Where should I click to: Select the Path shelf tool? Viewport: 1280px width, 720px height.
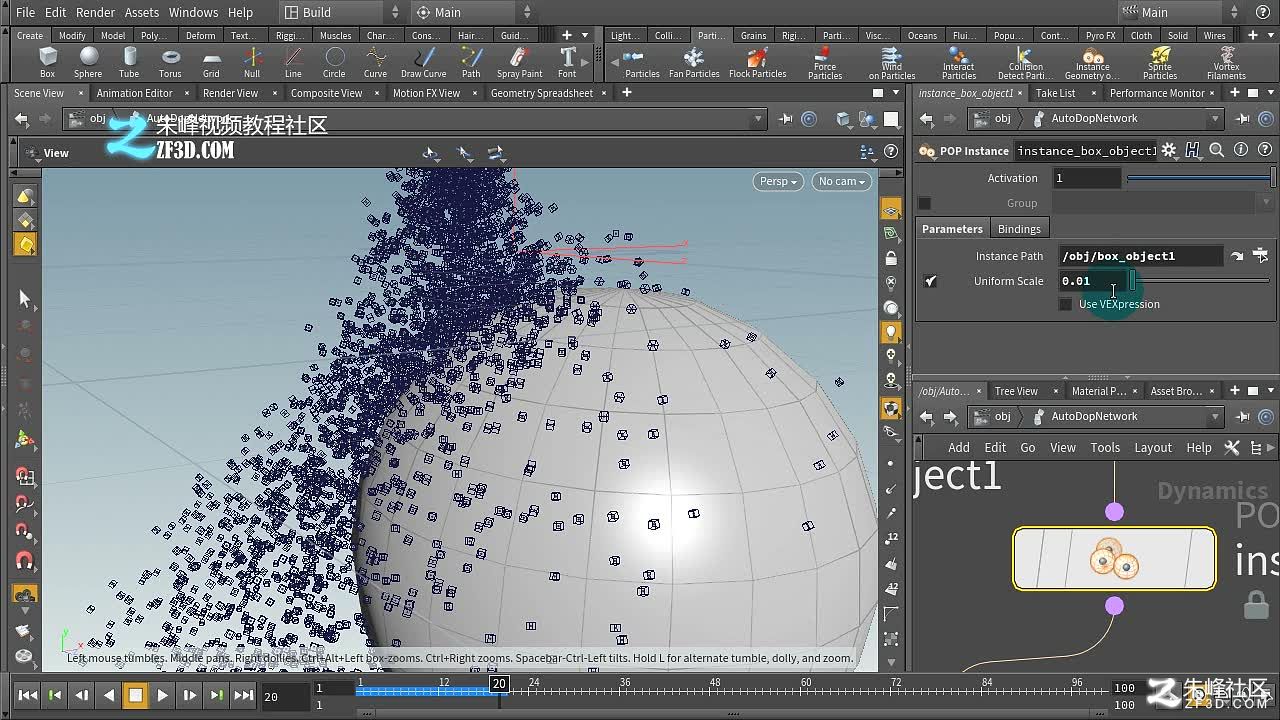(x=471, y=62)
